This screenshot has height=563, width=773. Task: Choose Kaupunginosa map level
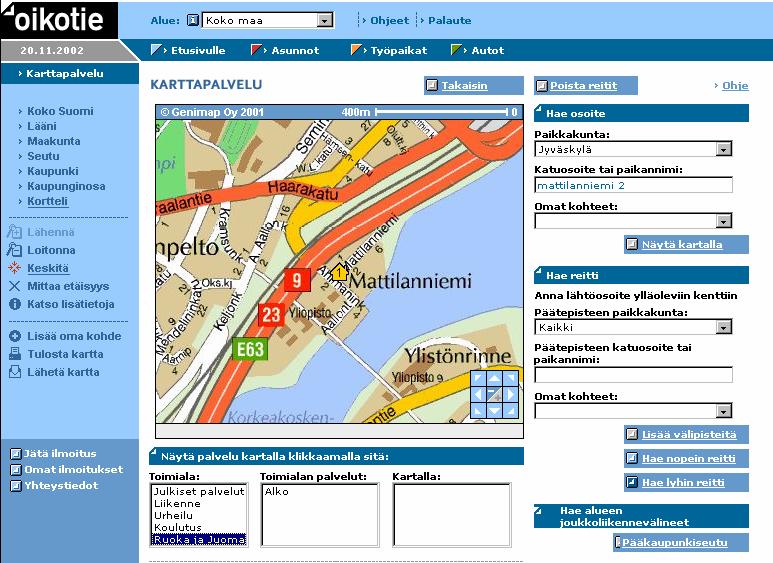tap(66, 186)
